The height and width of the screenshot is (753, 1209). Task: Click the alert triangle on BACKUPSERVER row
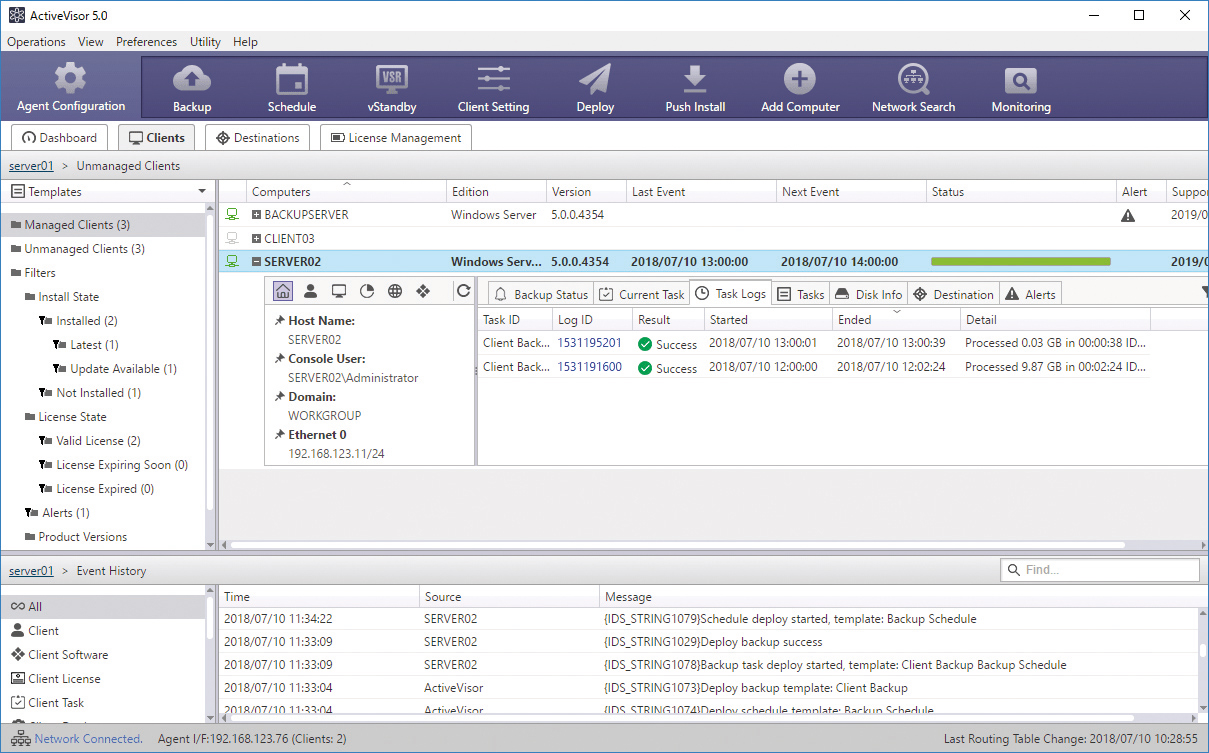(1128, 215)
